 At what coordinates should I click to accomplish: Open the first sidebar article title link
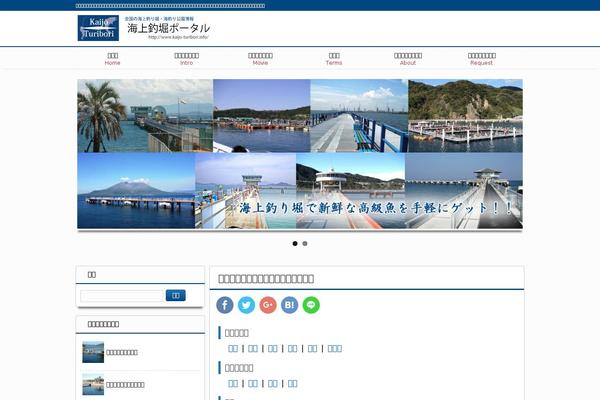coord(122,353)
